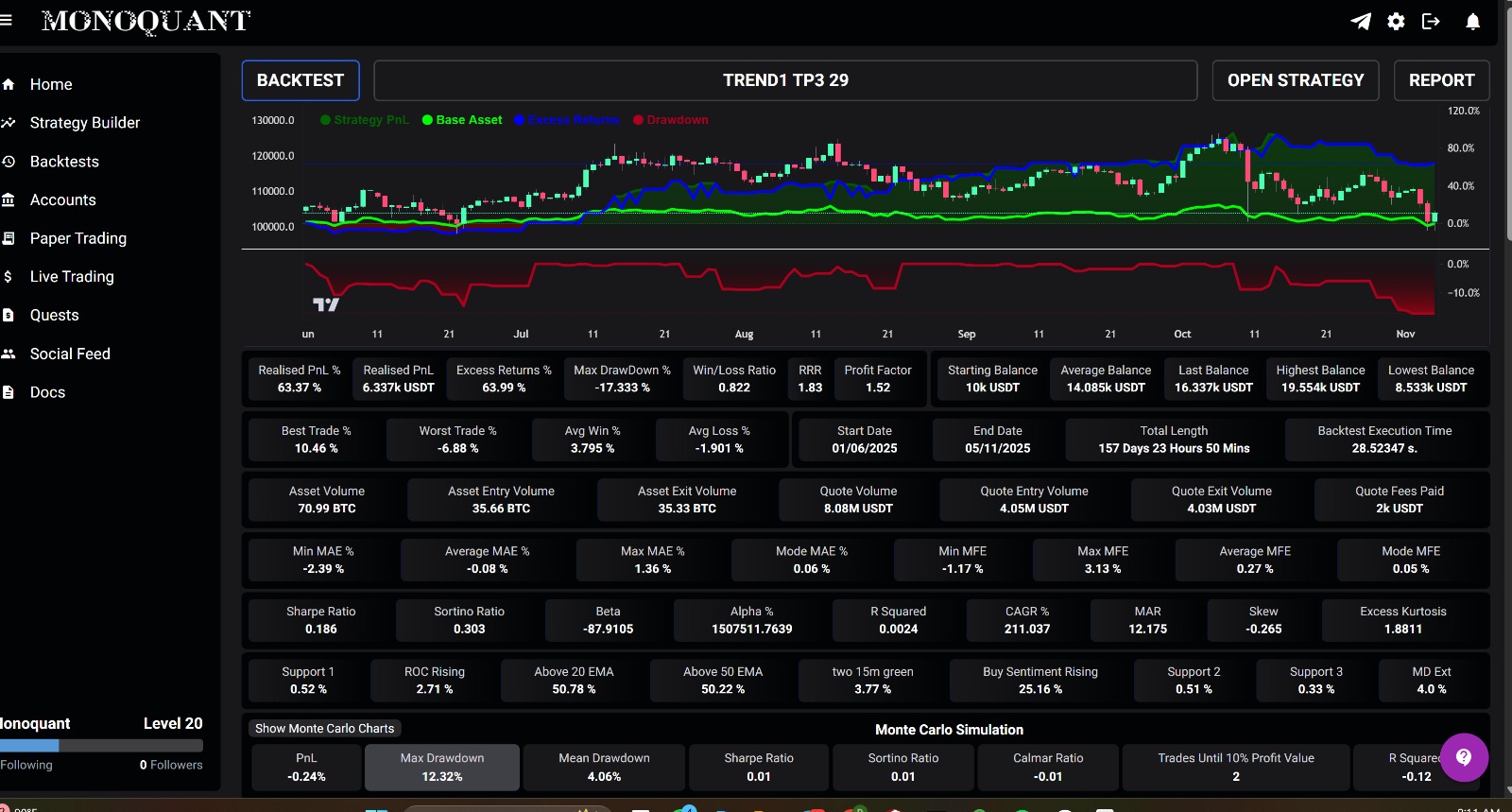
Task: Click OPEN STRATEGY button
Action: click(x=1296, y=80)
